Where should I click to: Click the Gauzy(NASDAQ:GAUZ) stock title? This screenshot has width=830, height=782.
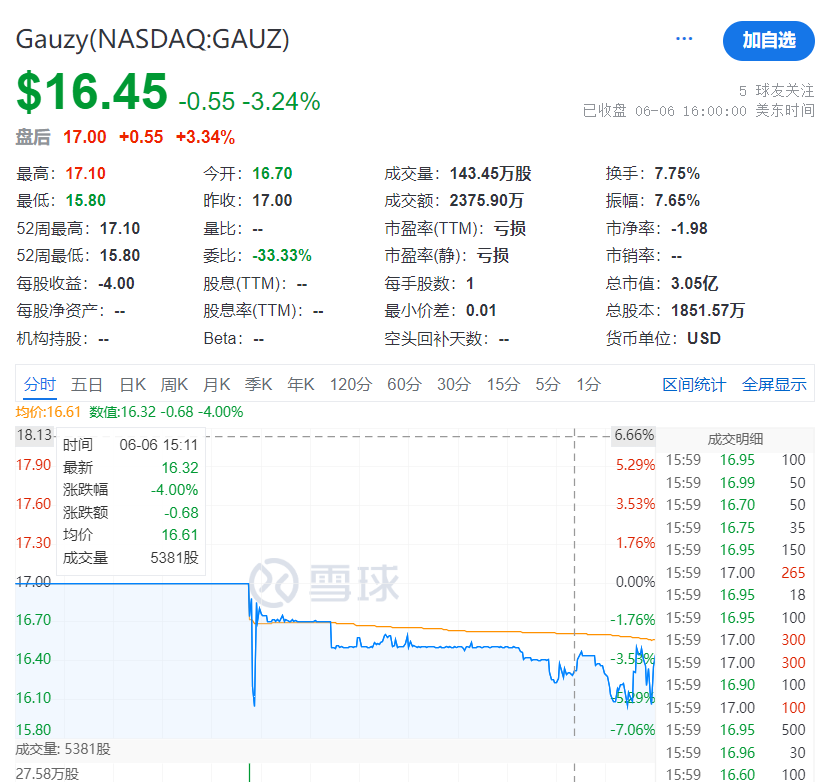click(x=152, y=40)
